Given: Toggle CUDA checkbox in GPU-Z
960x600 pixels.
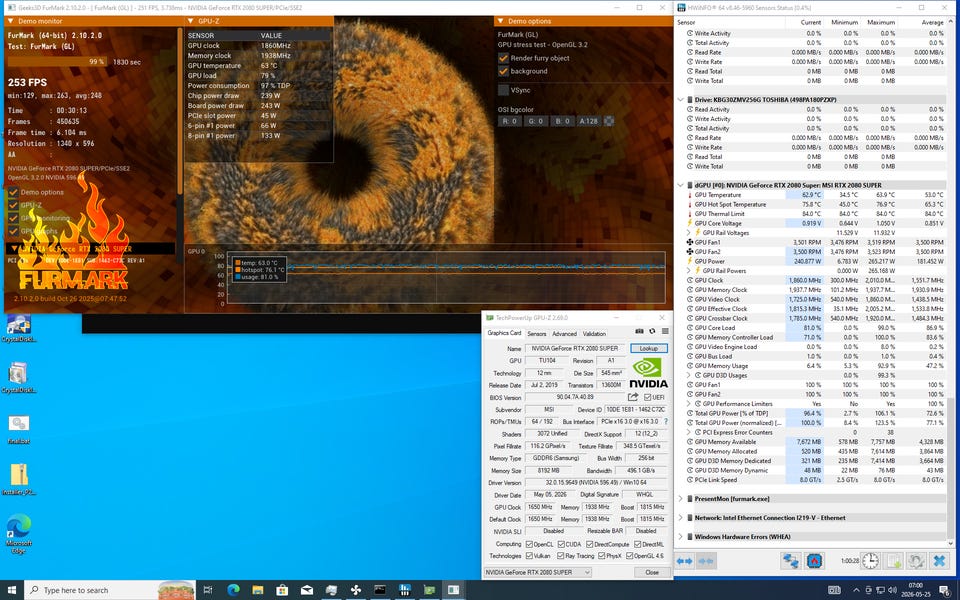Looking at the screenshot, I should click(561, 544).
